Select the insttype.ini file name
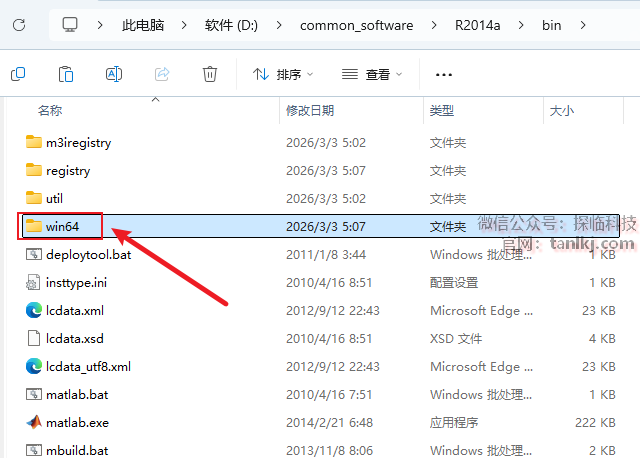This screenshot has height=458, width=640. pos(76,283)
